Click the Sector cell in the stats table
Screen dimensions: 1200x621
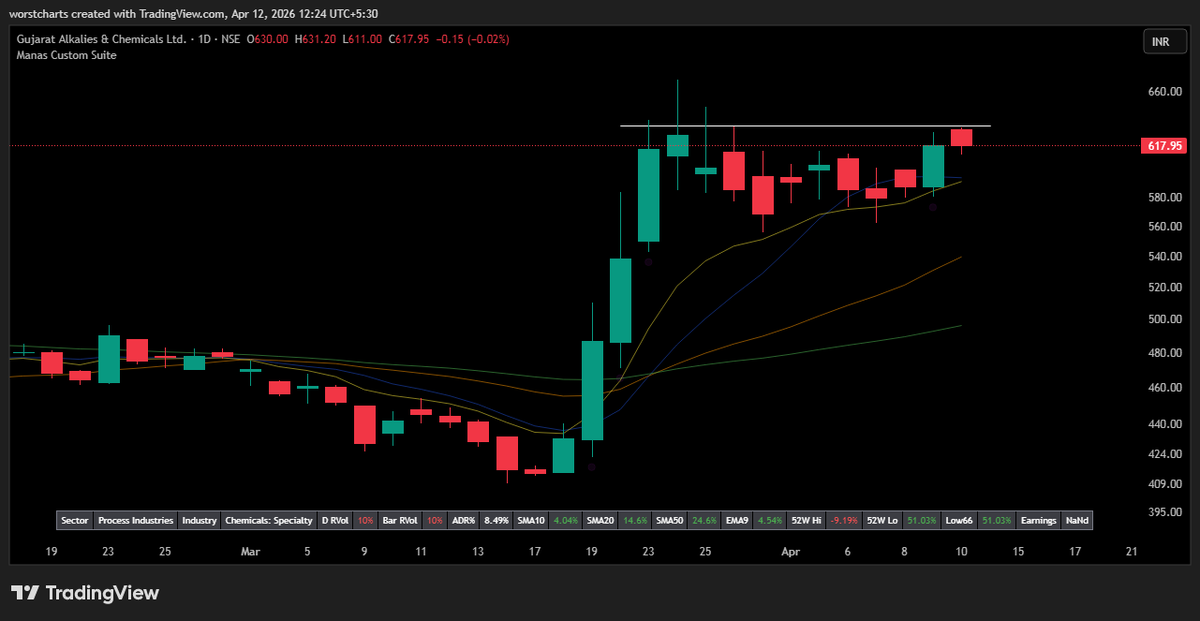75,520
